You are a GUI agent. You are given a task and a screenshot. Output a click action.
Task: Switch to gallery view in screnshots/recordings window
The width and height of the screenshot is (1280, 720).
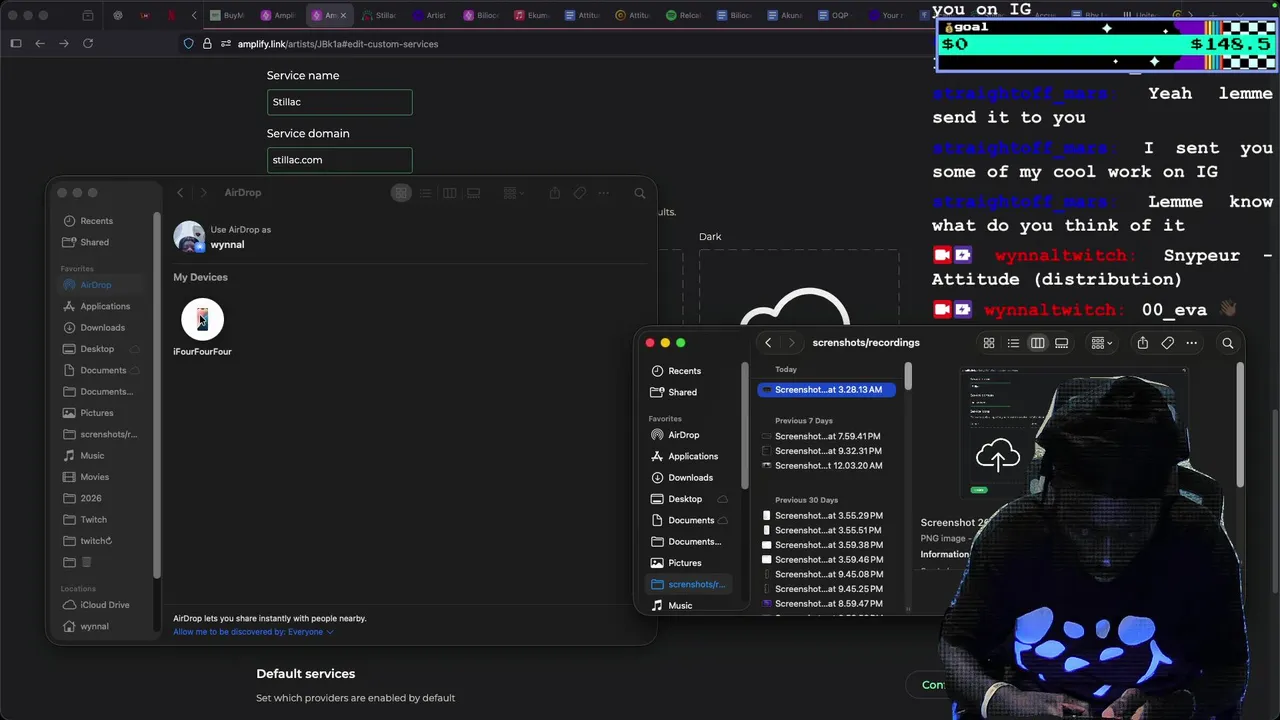pos(1062,343)
